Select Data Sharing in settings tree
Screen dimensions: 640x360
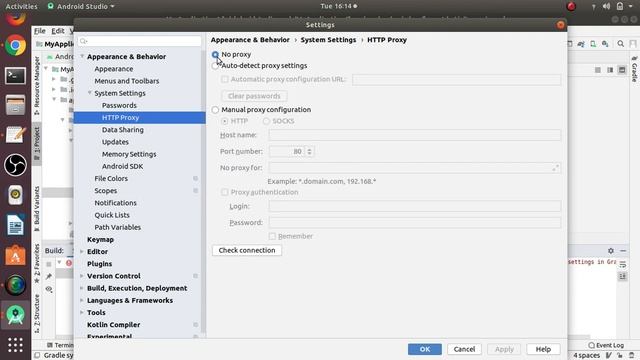click(x=122, y=130)
